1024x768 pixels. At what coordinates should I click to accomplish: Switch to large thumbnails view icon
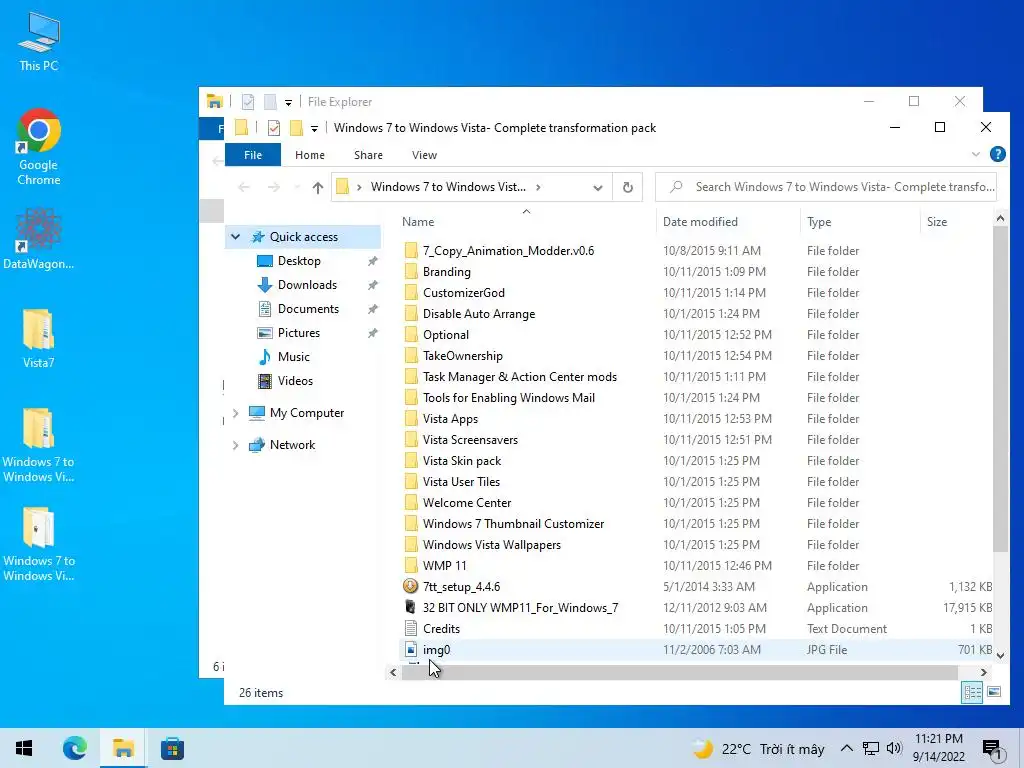(x=994, y=692)
